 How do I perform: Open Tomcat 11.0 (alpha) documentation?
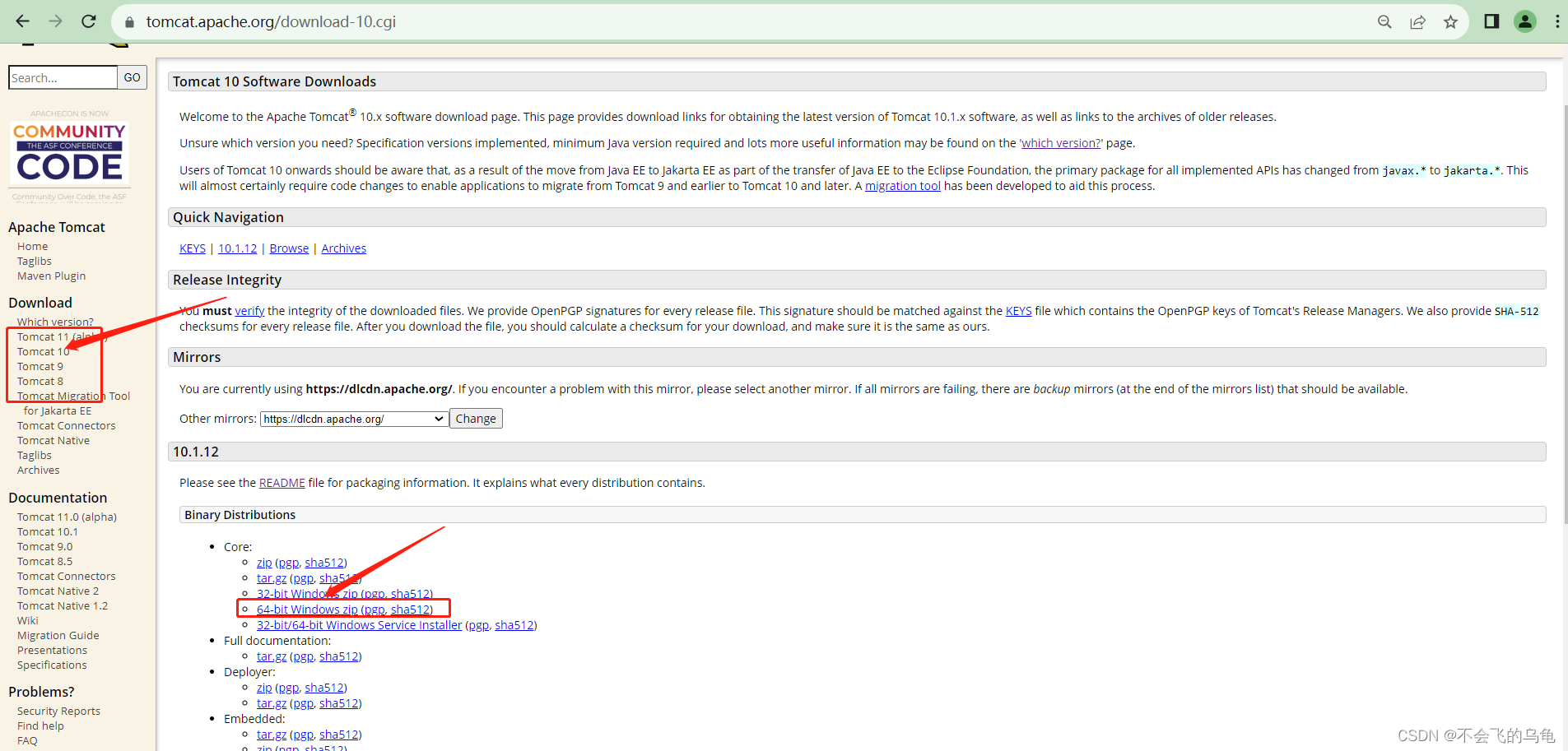tap(67, 517)
